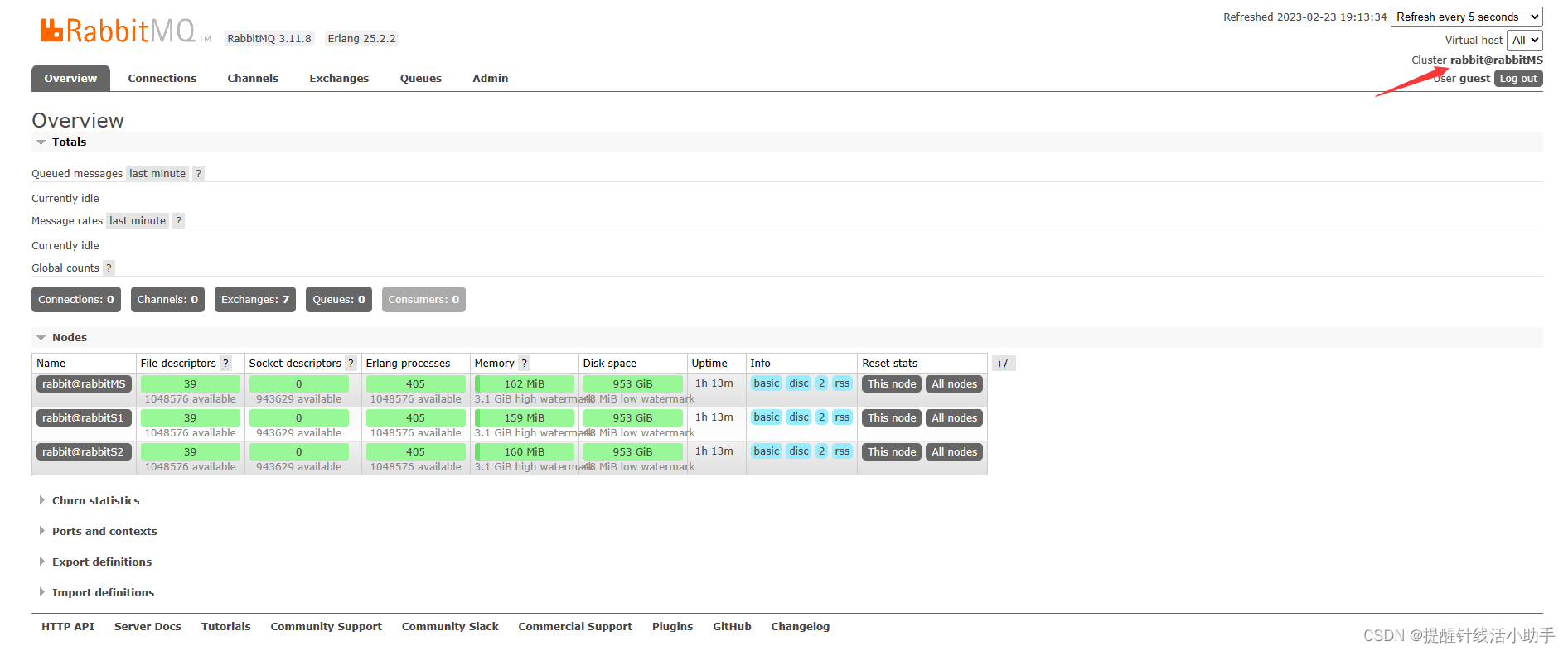
Task: Reset stats All nodes for rabbit@rabbitS2
Action: [954, 452]
